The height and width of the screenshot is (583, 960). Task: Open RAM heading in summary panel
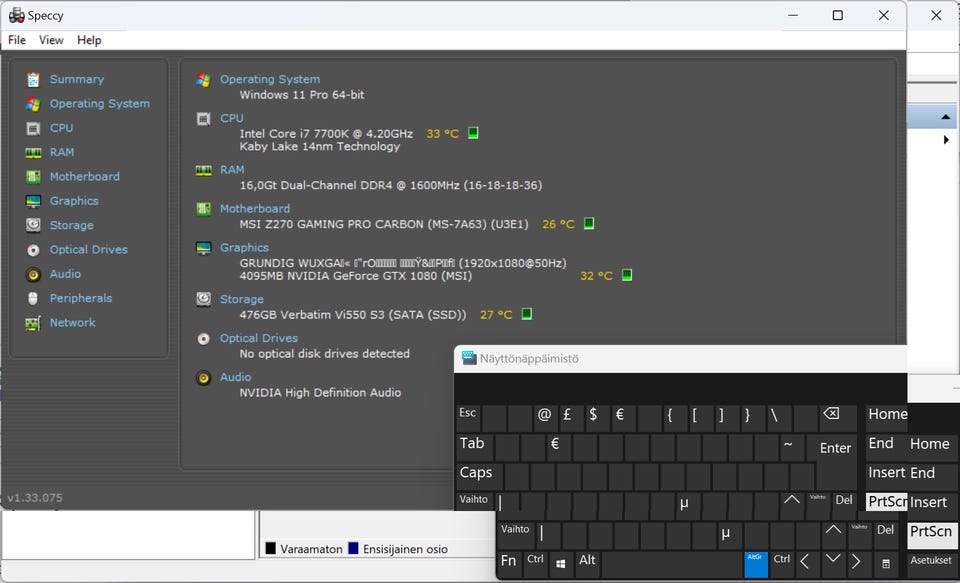[232, 170]
